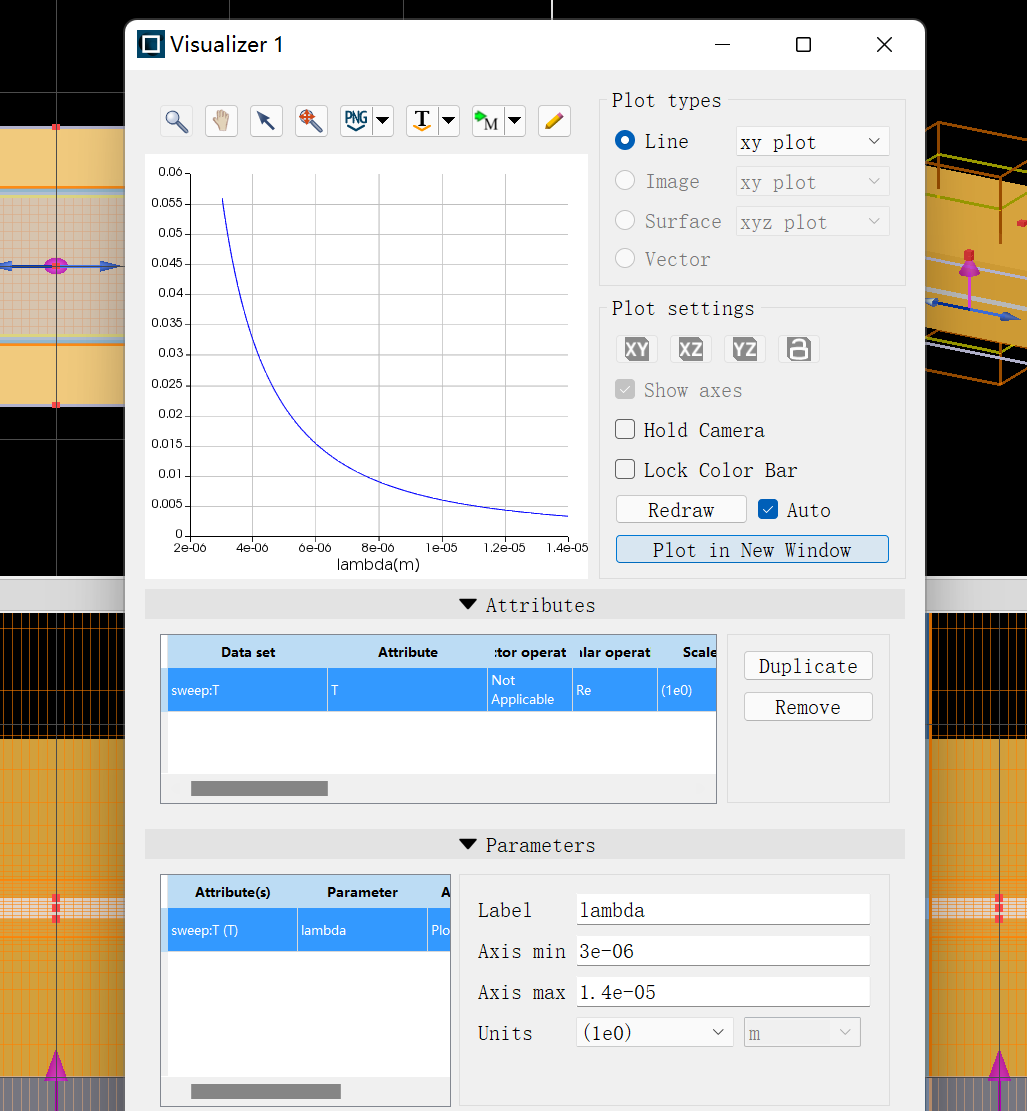The width and height of the screenshot is (1027, 1111).
Task: Activate the pan hand tool
Action: 221,122
